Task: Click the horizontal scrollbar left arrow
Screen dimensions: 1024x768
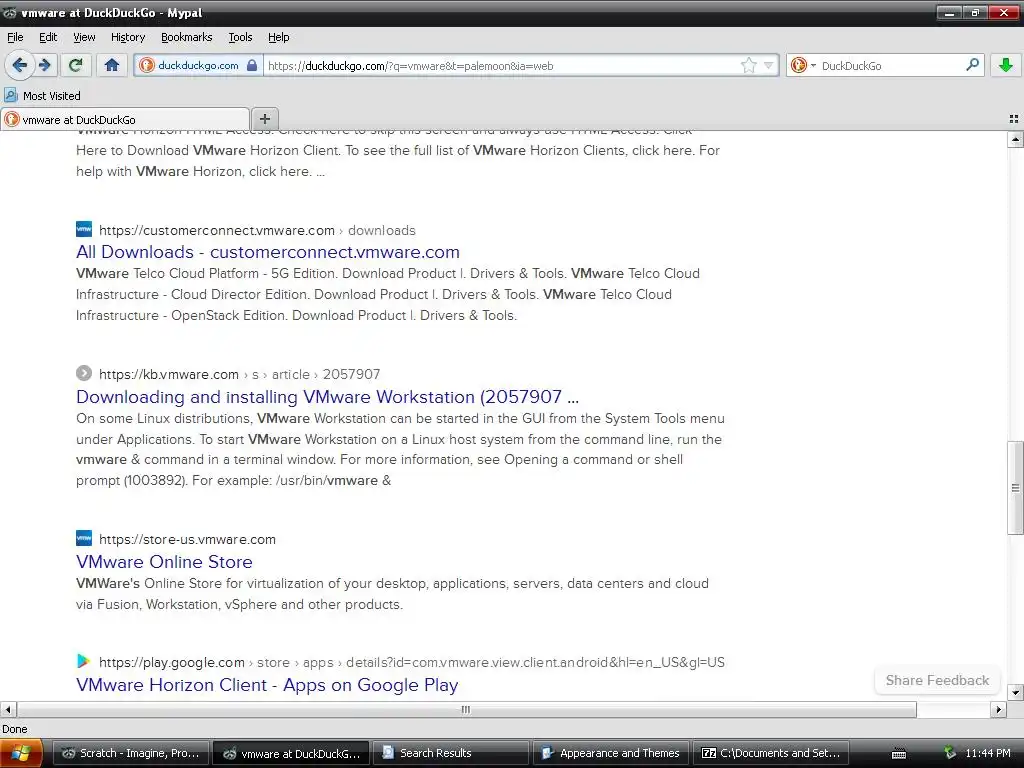Action: pyautogui.click(x=8, y=709)
